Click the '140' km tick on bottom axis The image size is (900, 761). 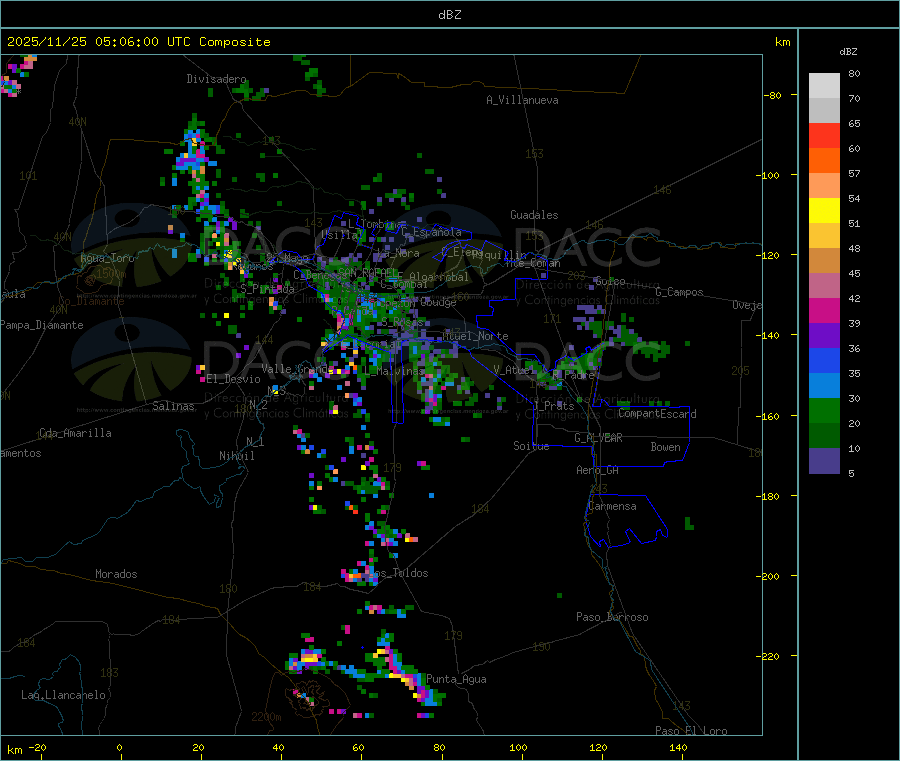(x=678, y=748)
